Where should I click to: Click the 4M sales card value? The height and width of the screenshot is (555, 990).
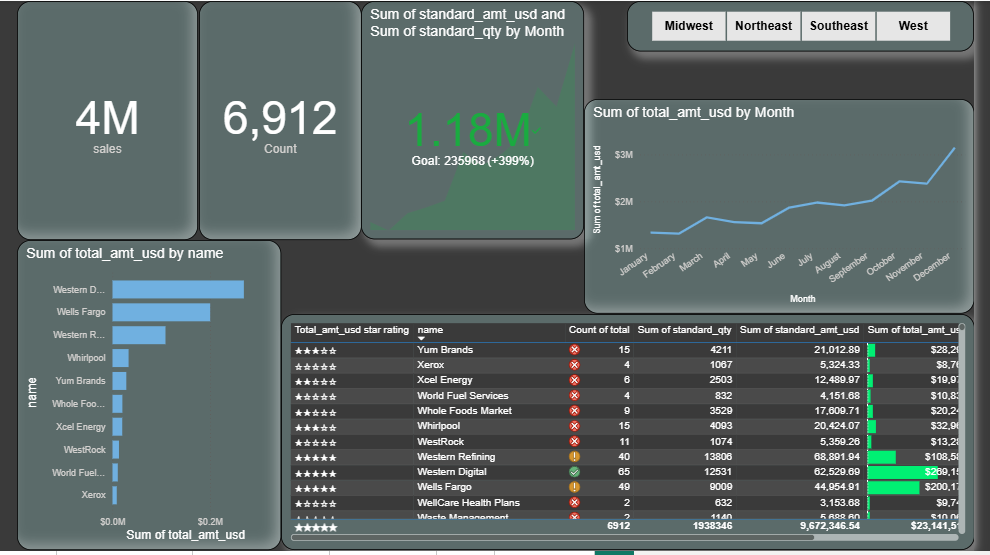[107, 118]
